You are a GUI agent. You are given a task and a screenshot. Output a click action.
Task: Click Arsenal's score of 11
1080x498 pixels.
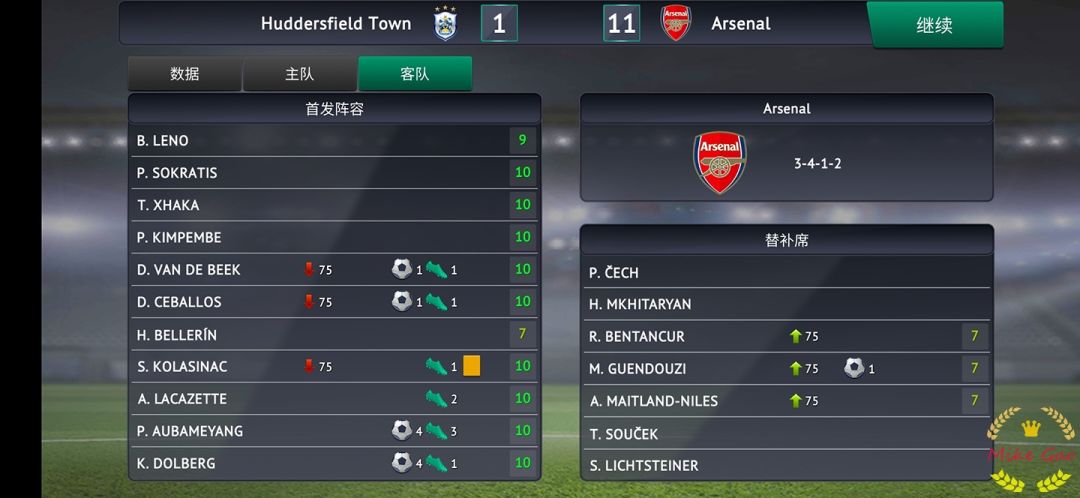pos(622,23)
